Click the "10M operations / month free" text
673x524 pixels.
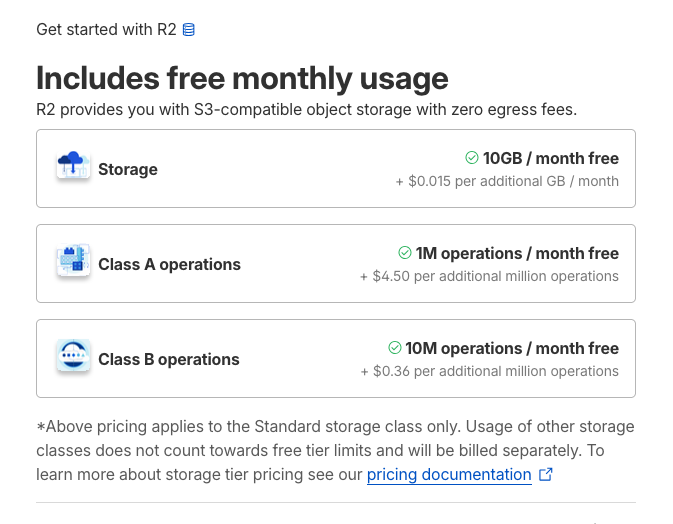512,348
